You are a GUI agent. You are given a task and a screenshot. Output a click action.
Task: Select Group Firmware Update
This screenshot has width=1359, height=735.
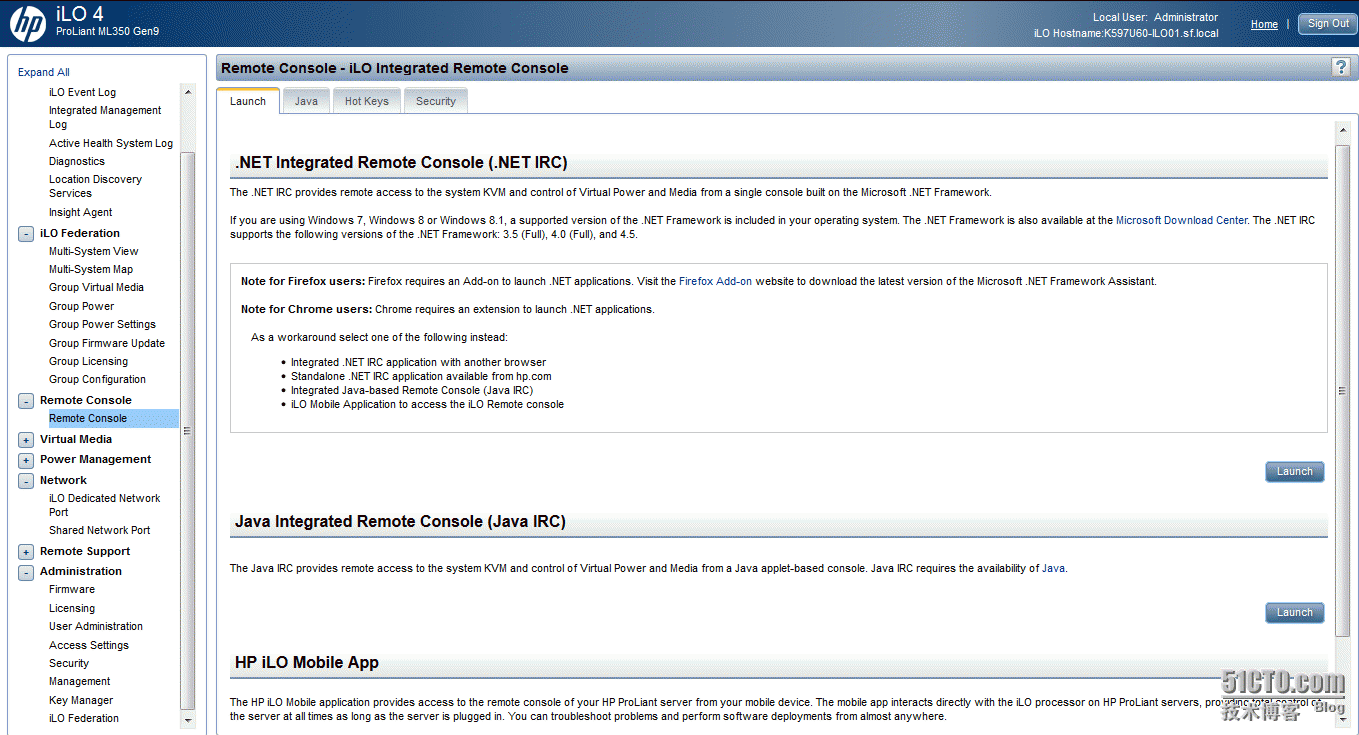[107, 343]
